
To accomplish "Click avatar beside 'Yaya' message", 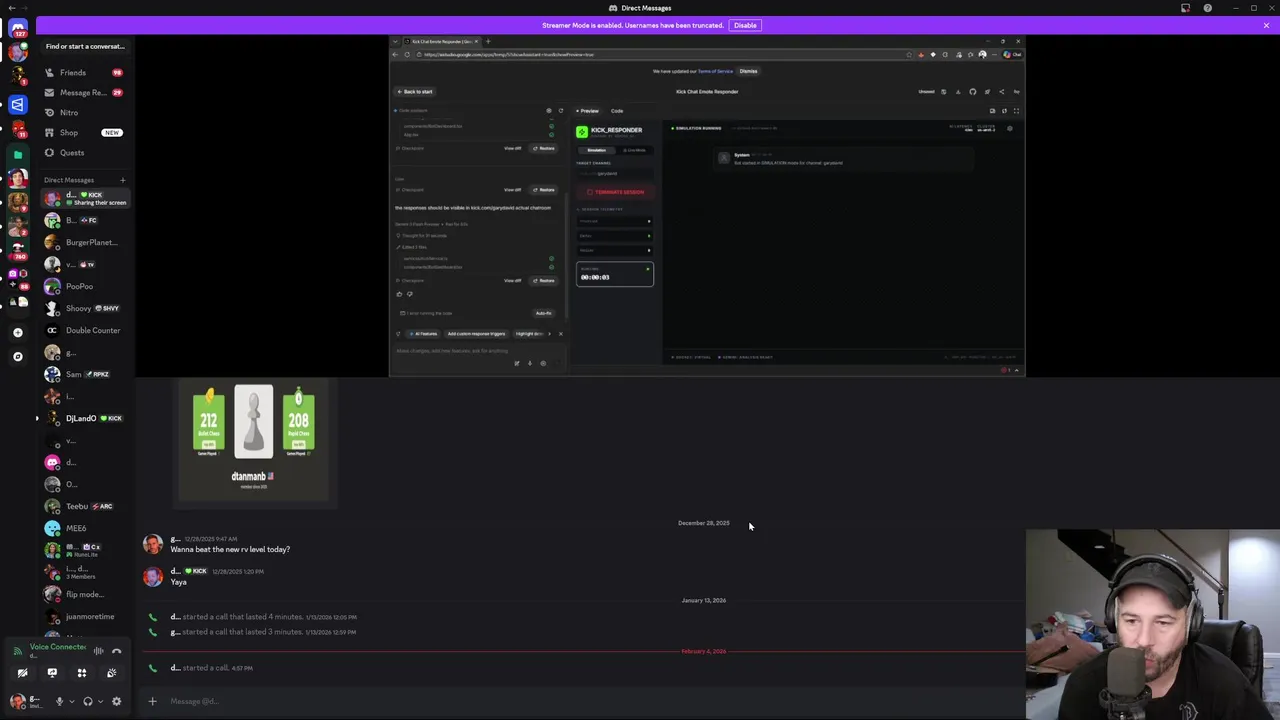I will point(152,576).
